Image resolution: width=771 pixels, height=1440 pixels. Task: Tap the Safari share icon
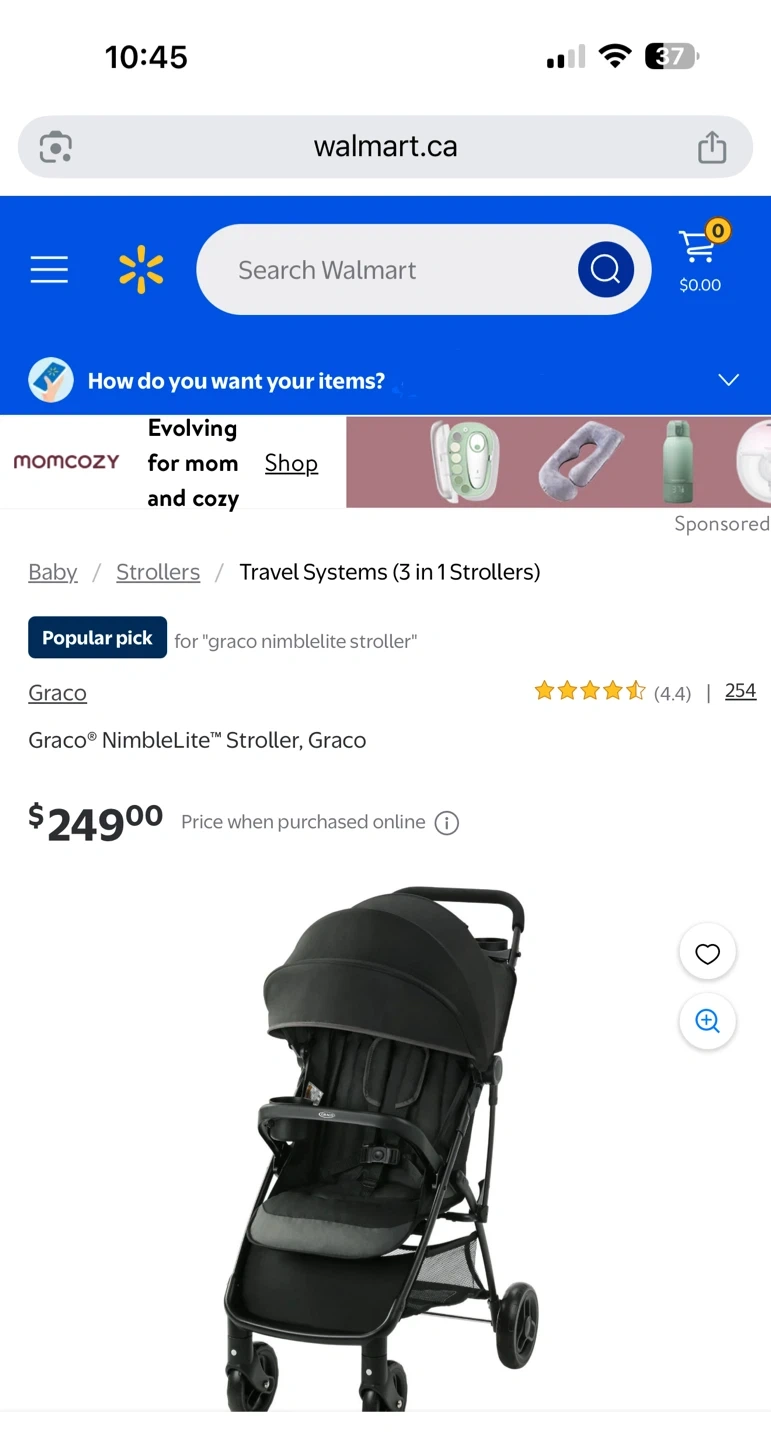tap(712, 146)
